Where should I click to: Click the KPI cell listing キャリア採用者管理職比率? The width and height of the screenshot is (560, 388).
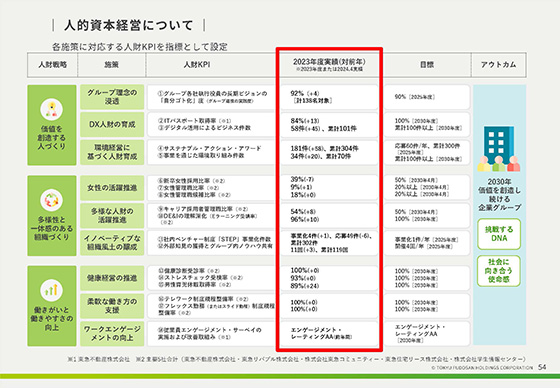(x=211, y=215)
